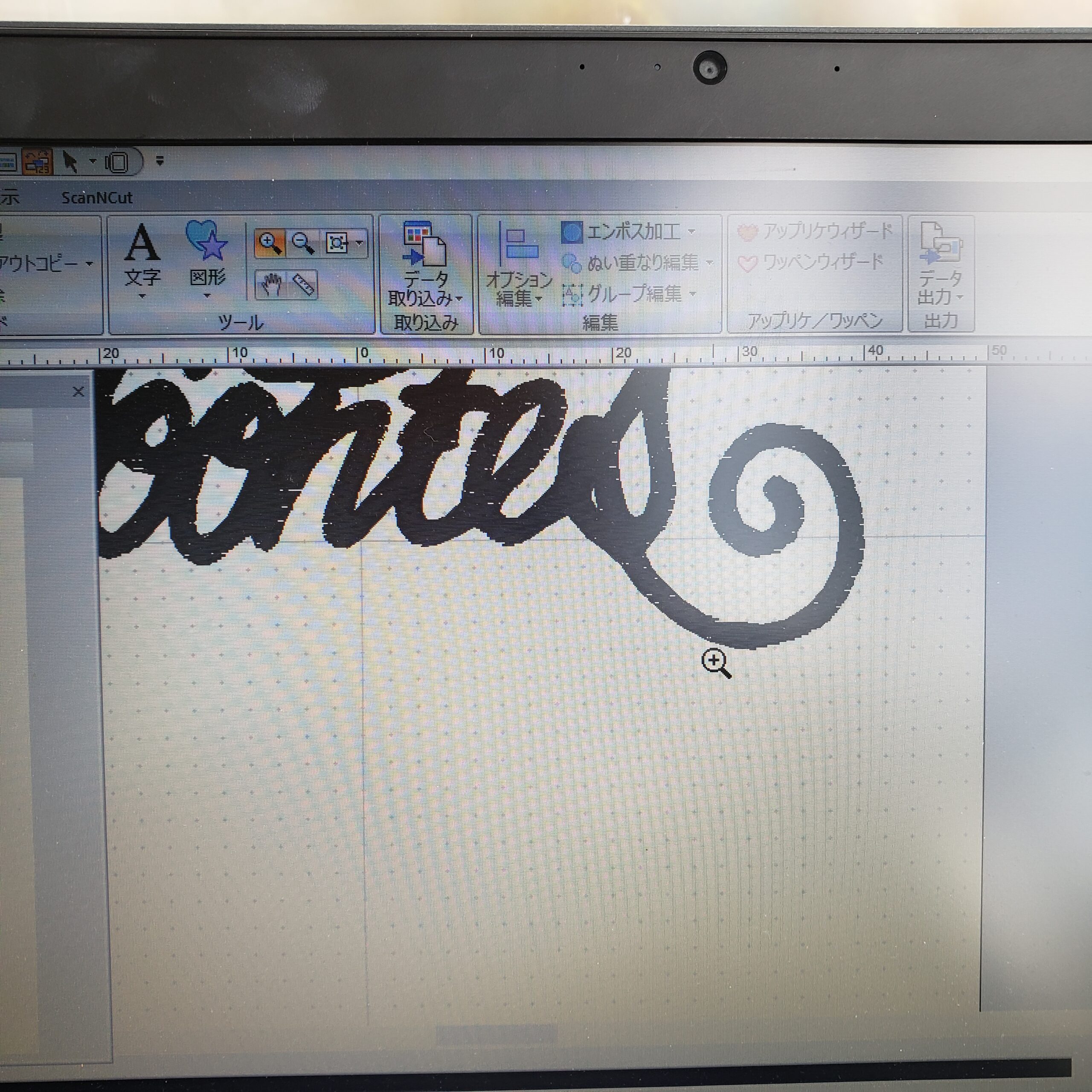Select the hand pan tool
Viewport: 1092px width, 1092px height.
click(x=271, y=285)
